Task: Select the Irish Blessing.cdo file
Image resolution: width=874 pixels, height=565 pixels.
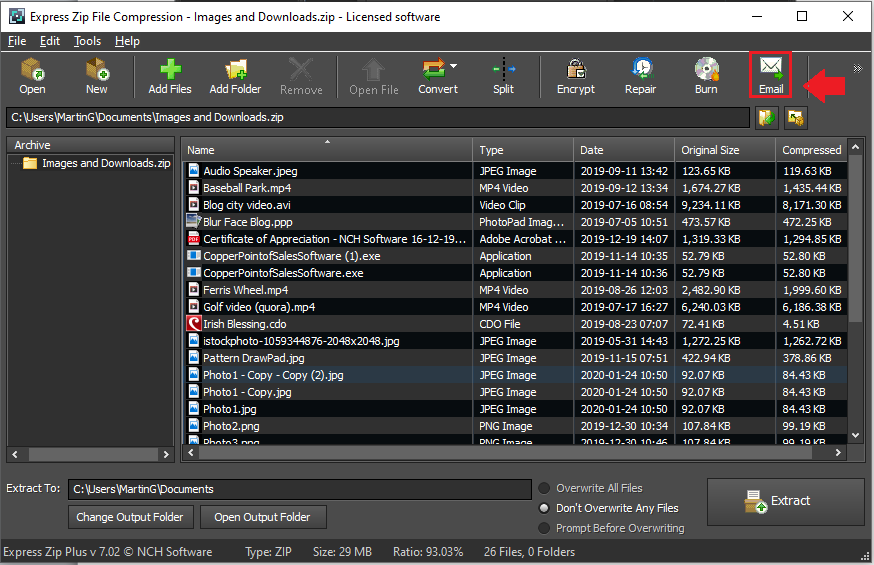Action: point(516,324)
